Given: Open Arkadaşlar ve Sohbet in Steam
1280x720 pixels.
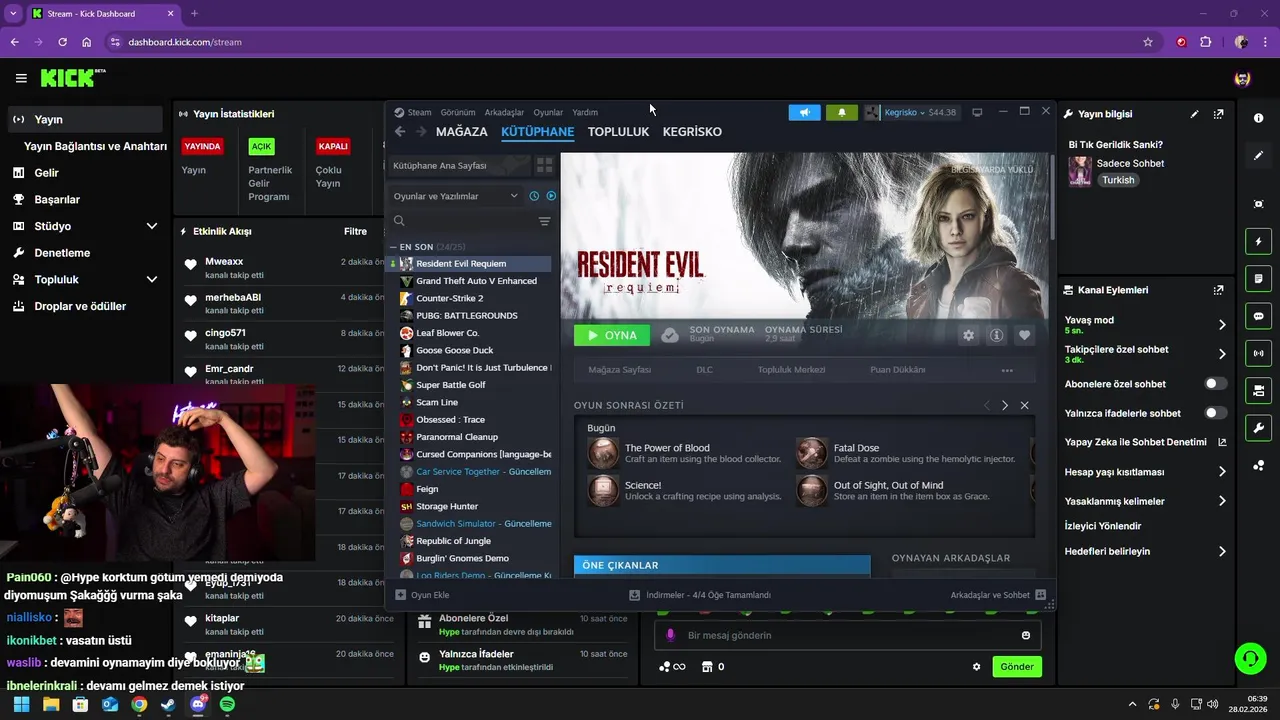Looking at the screenshot, I should (x=998, y=595).
